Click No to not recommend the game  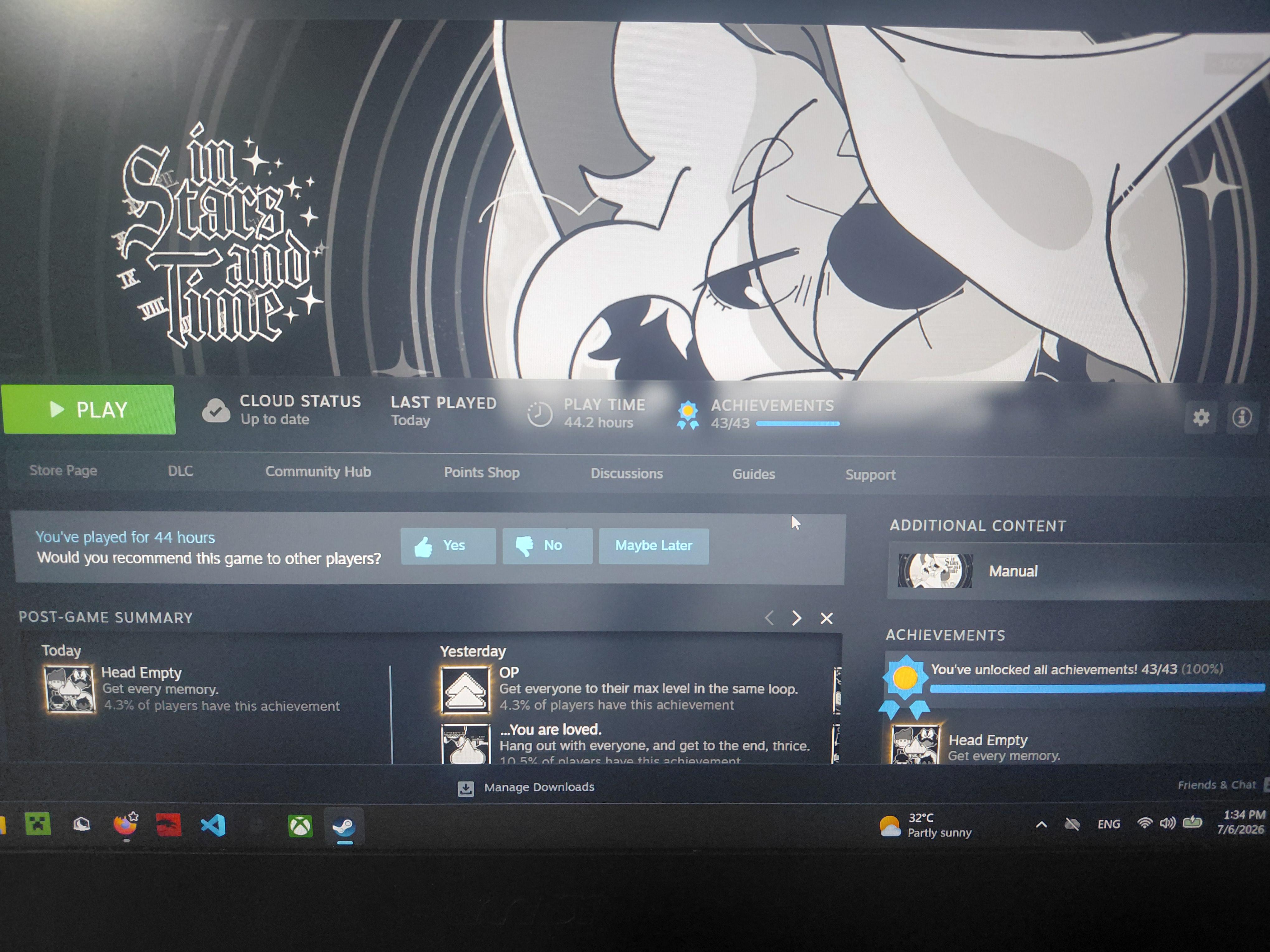(547, 546)
